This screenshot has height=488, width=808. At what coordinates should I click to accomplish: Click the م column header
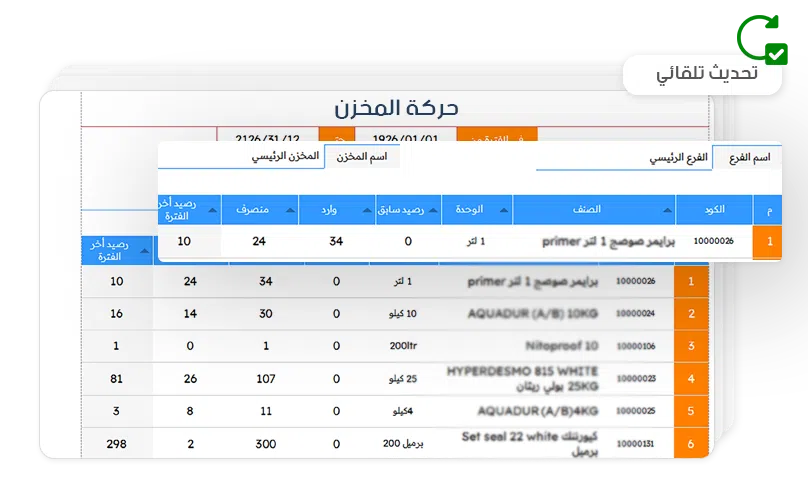pyautogui.click(x=768, y=210)
